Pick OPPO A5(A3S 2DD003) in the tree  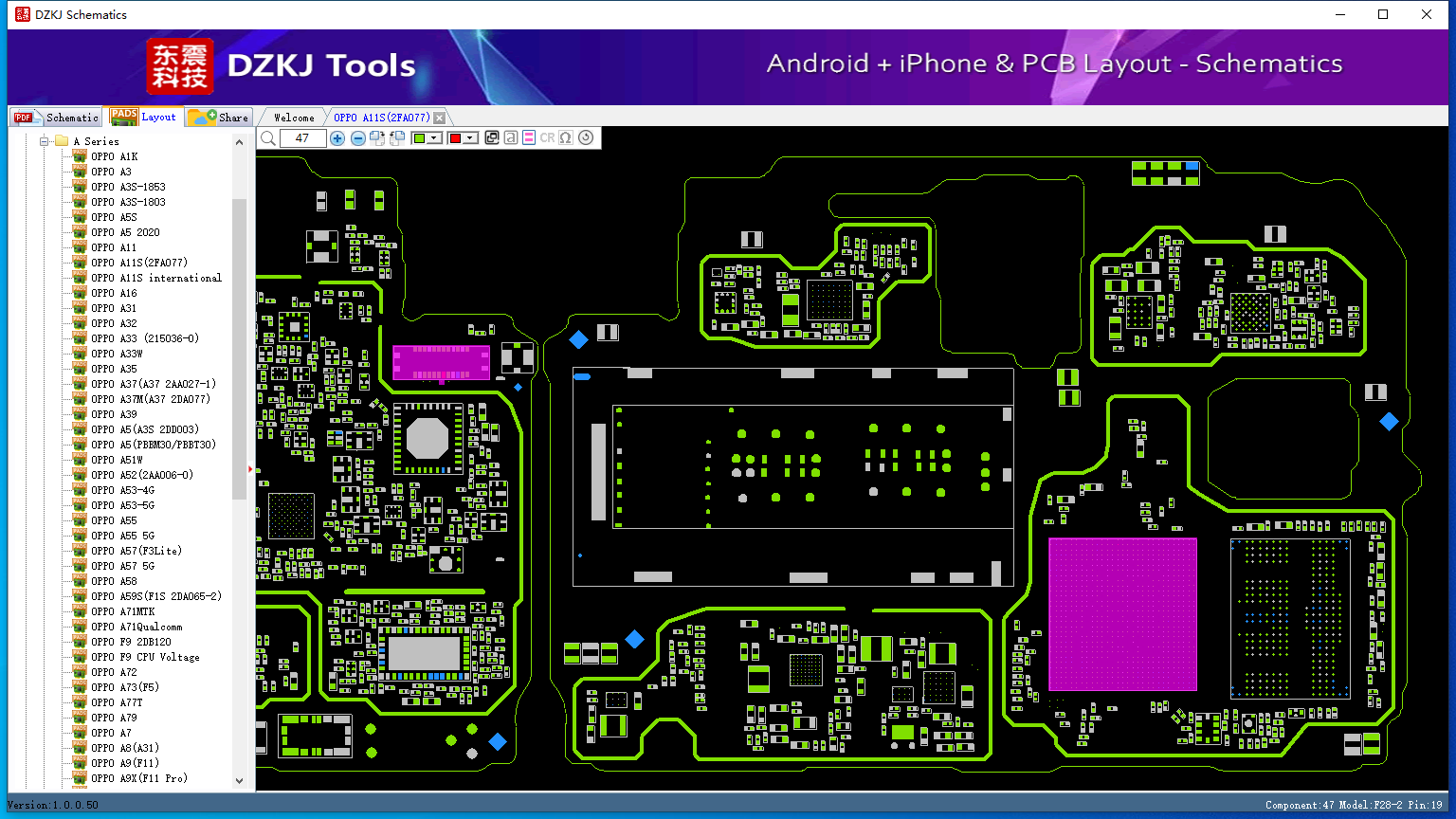pyautogui.click(x=145, y=429)
